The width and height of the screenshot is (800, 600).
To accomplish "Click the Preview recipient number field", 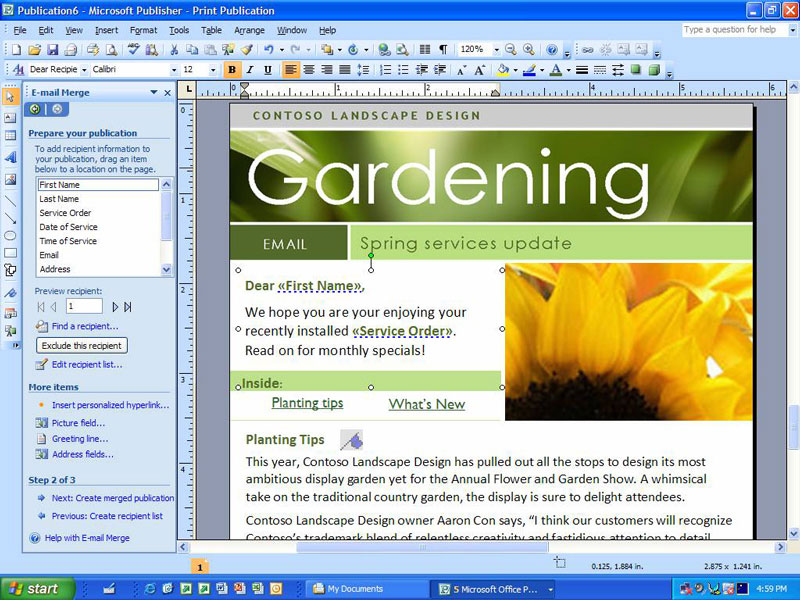I will [x=84, y=306].
